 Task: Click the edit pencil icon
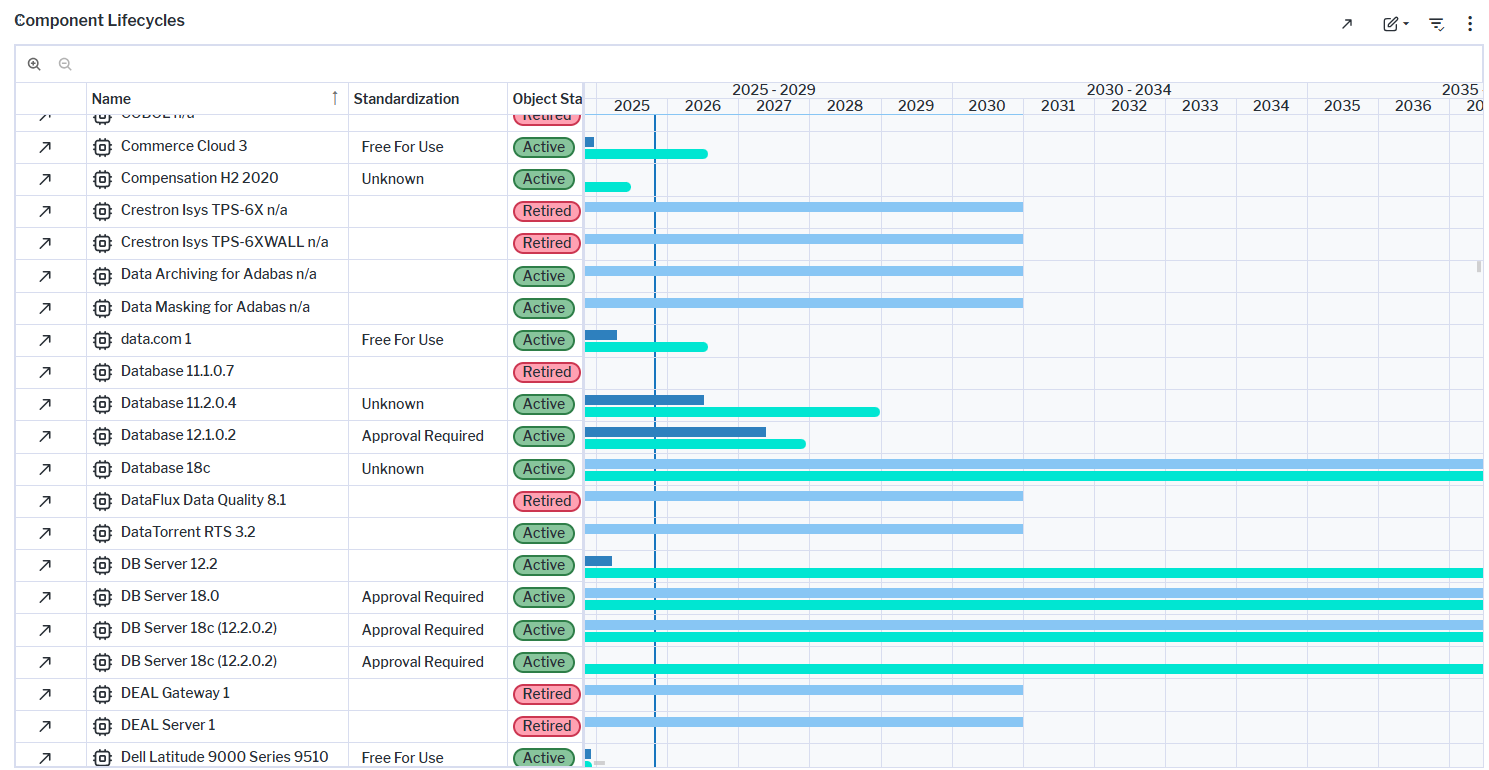tap(1389, 23)
